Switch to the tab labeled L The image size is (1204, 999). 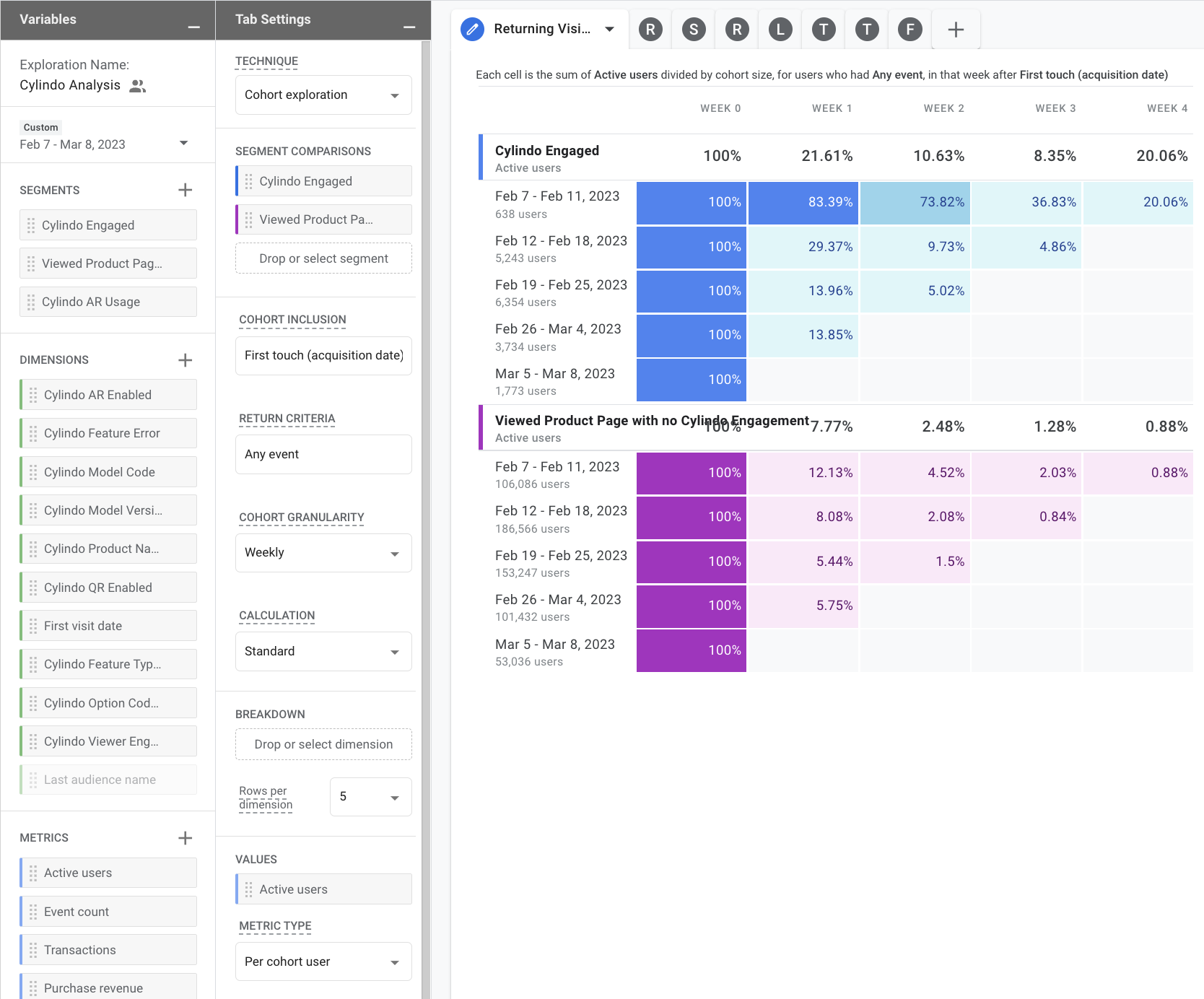coord(780,30)
